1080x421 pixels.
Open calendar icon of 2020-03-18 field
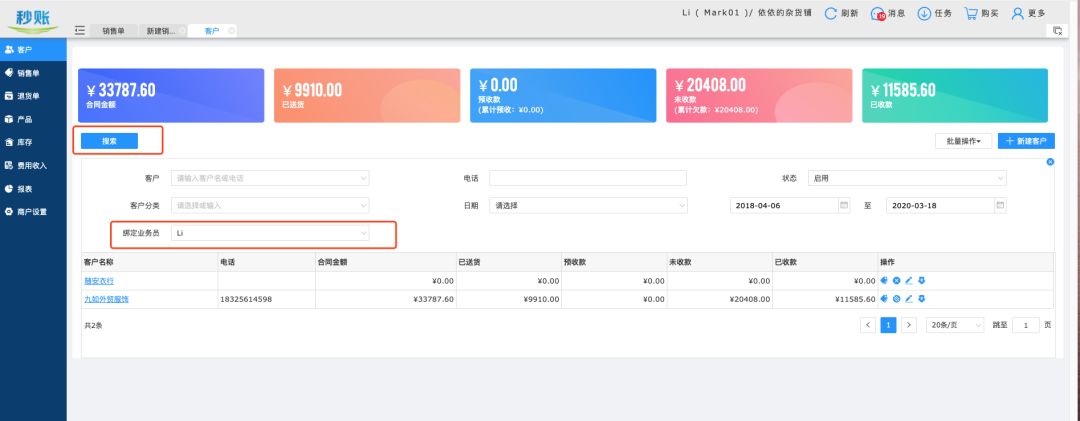pyautogui.click(x=1000, y=205)
